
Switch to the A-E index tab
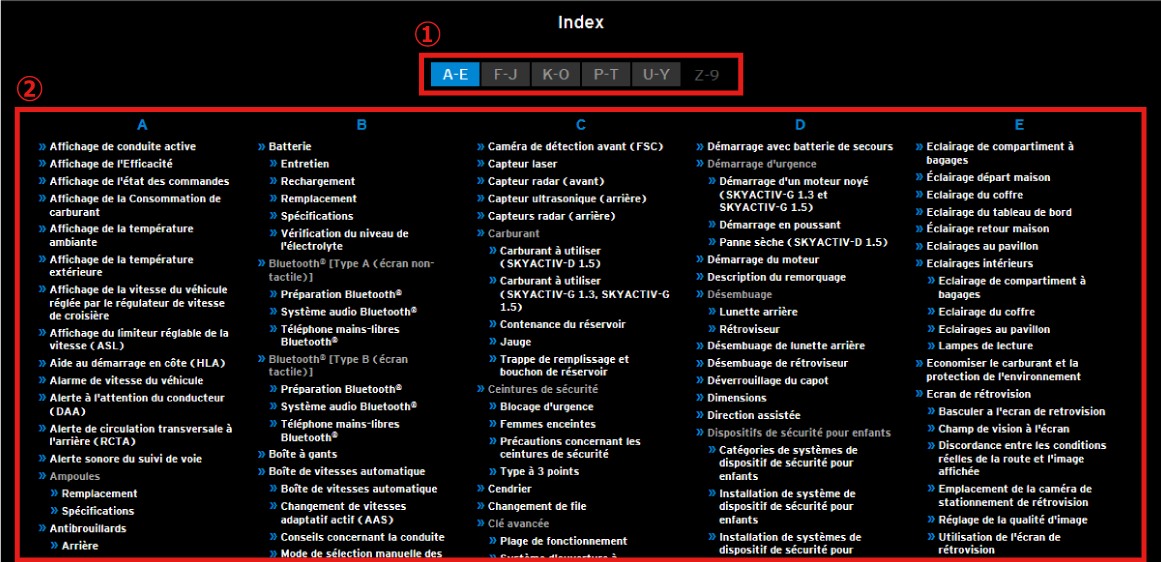click(455, 74)
